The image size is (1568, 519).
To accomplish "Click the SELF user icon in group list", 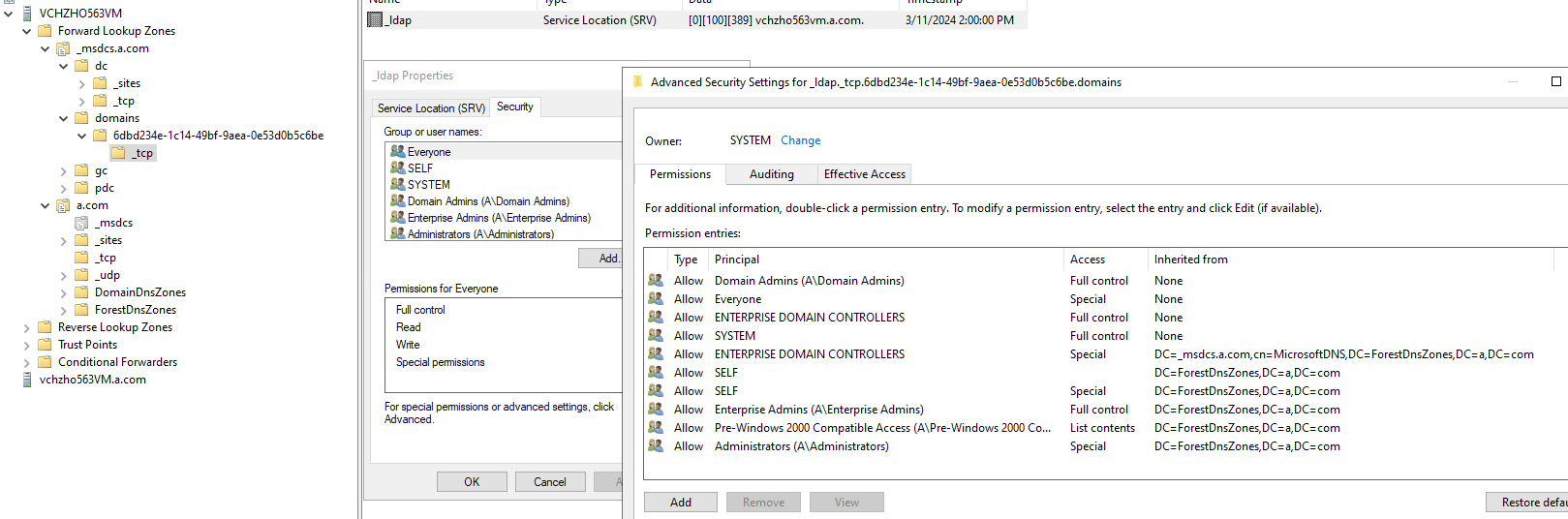I will tap(397, 168).
